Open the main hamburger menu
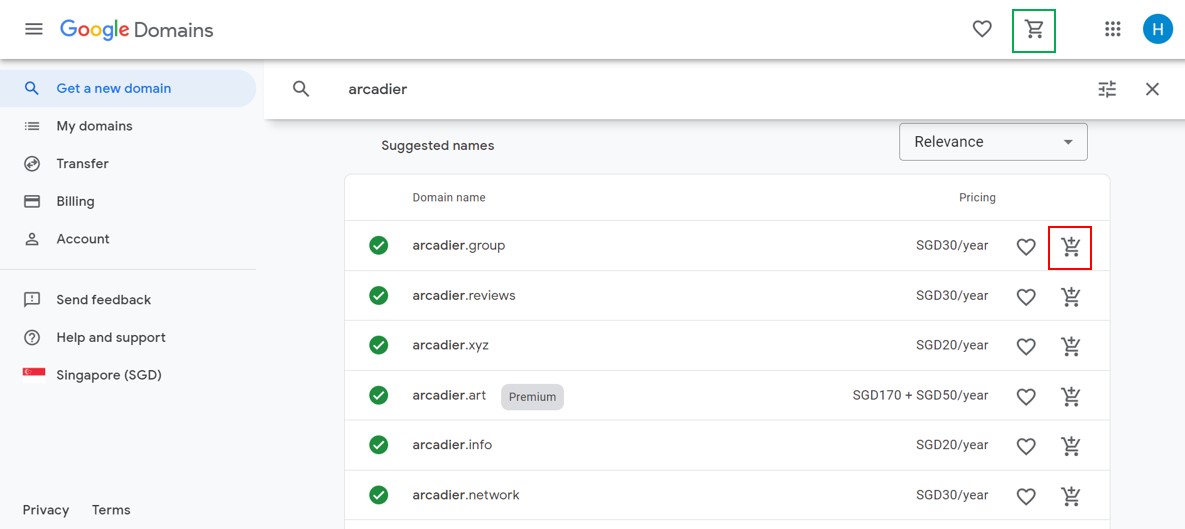Viewport: 1185px width, 529px height. click(x=34, y=30)
